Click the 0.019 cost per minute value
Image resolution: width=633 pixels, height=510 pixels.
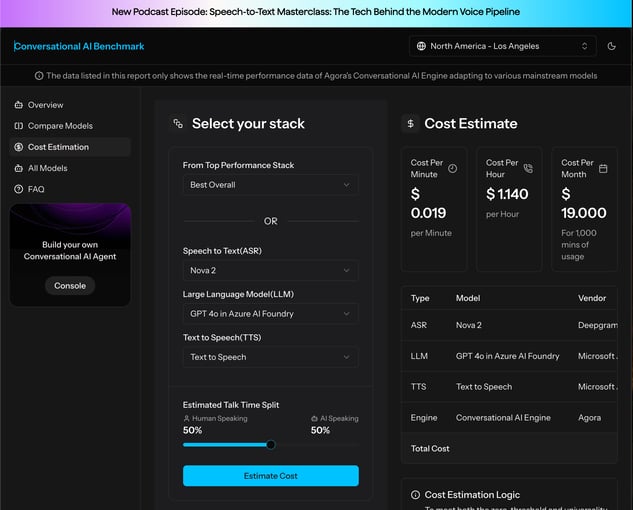tap(428, 213)
